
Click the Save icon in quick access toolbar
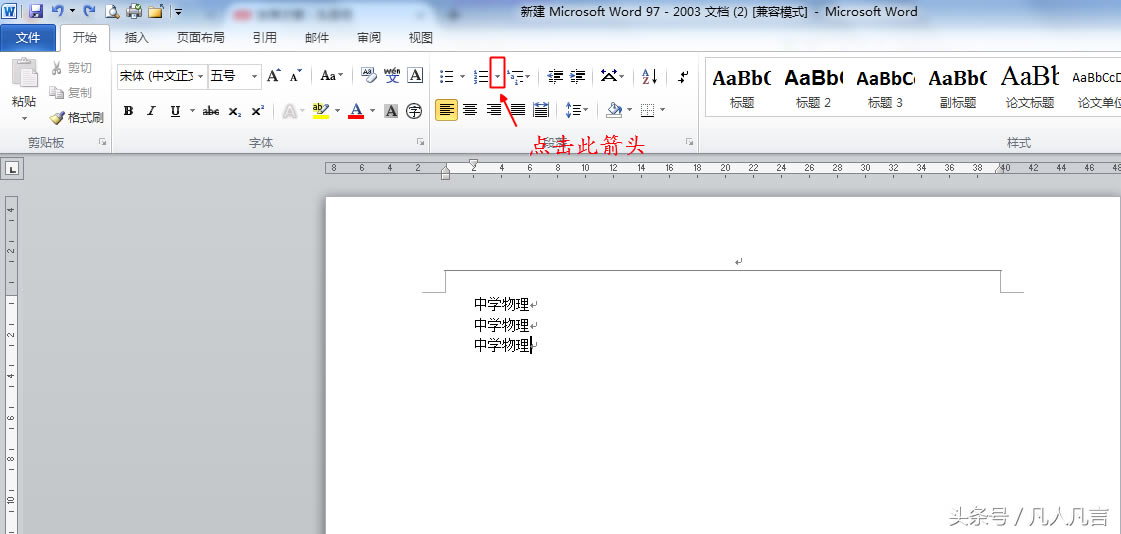[36, 12]
